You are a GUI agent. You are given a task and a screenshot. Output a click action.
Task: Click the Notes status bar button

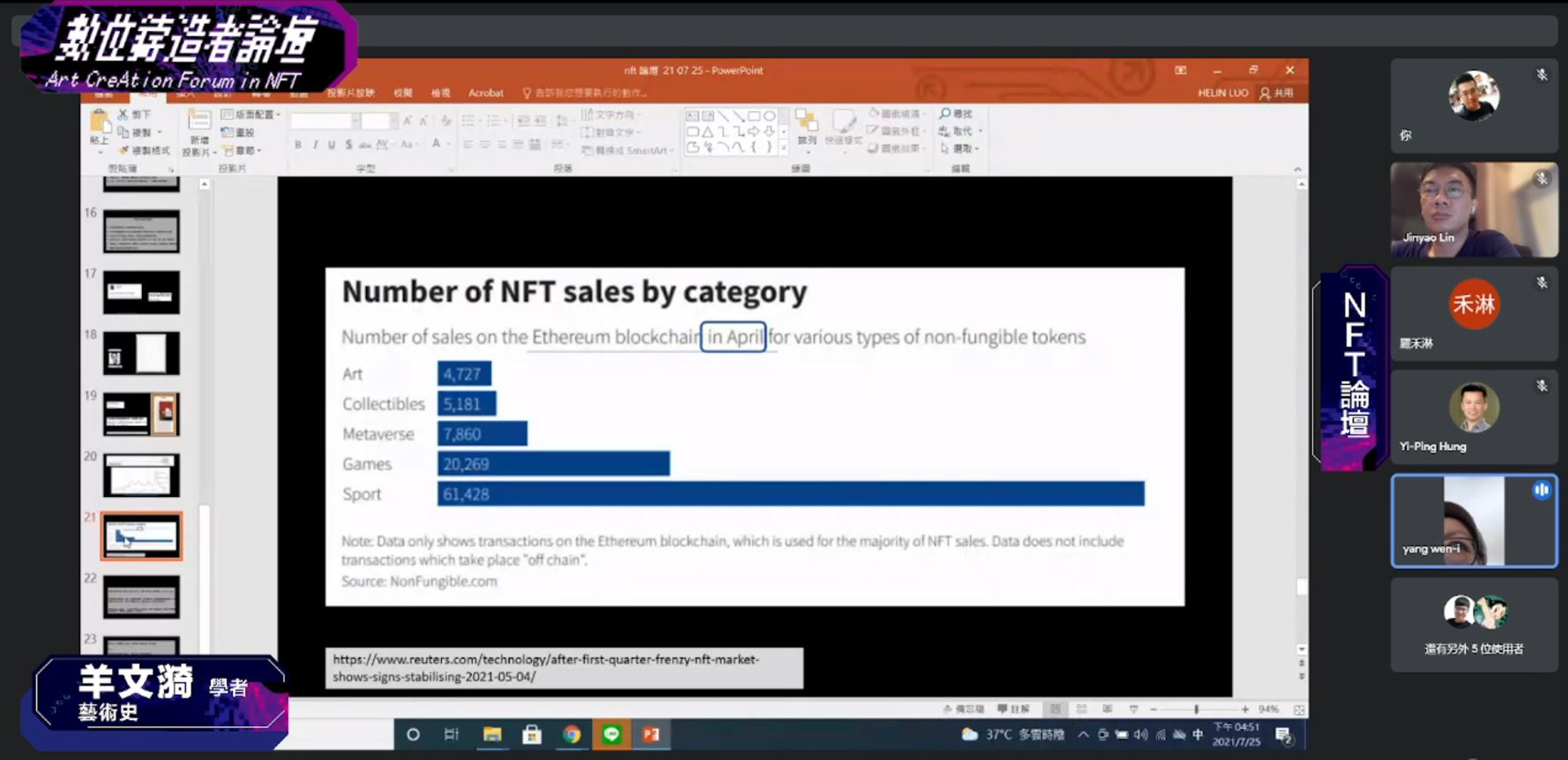[x=964, y=709]
